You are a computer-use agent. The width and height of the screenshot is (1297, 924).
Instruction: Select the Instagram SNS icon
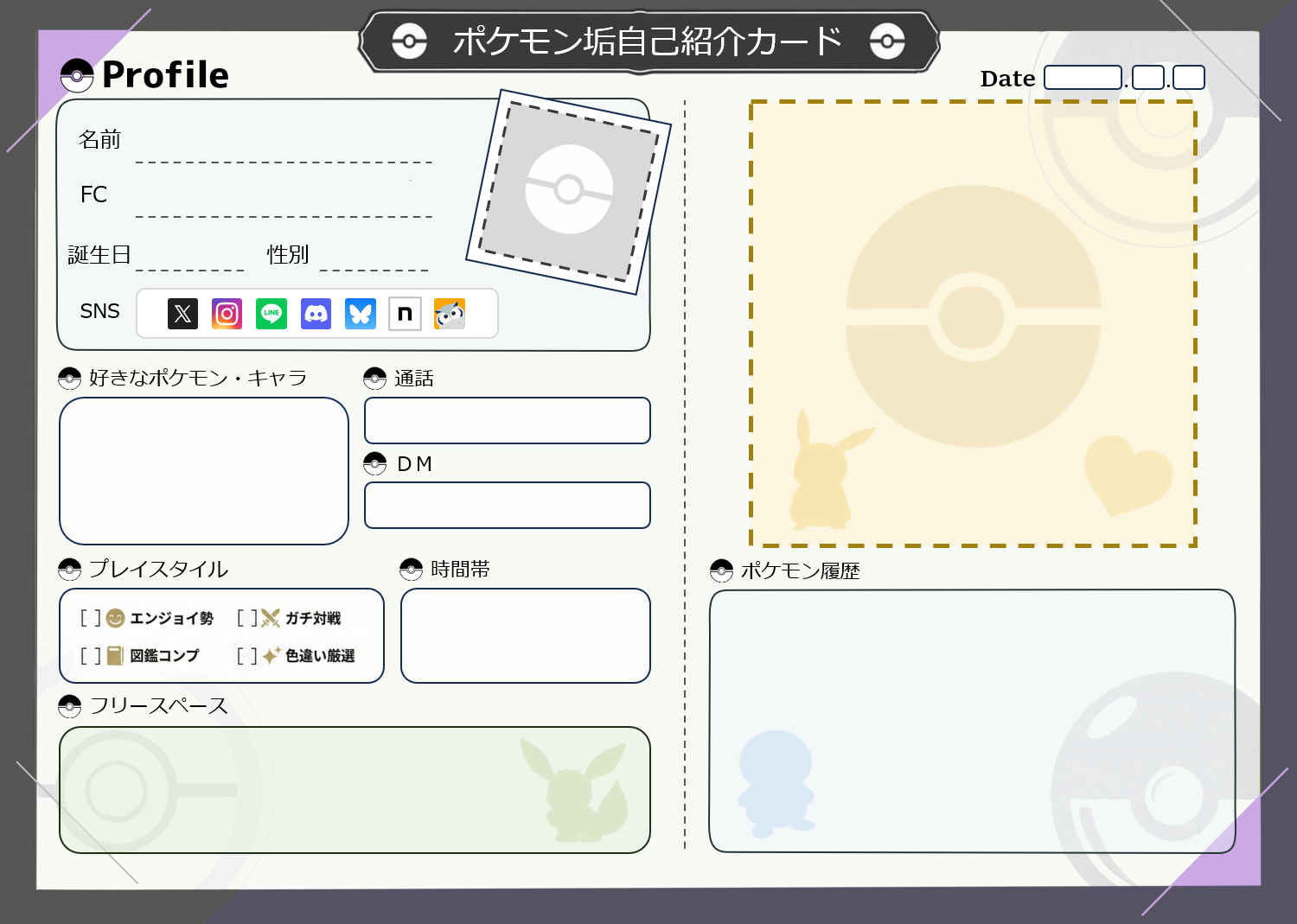click(227, 314)
